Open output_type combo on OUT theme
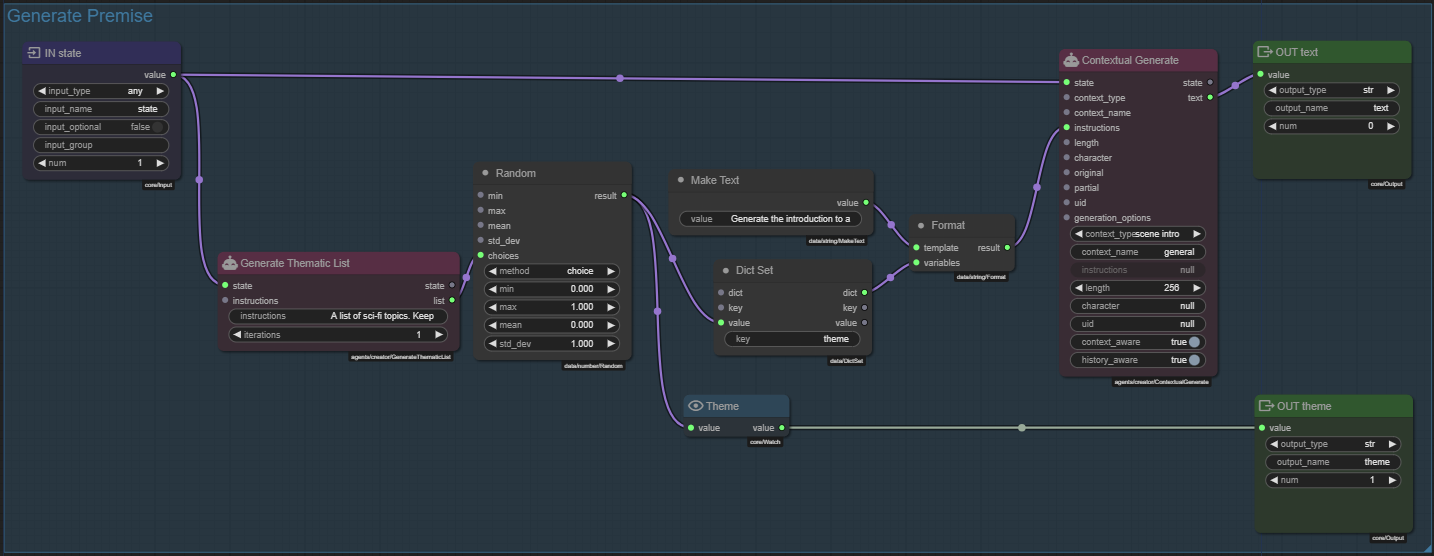 (1332, 444)
